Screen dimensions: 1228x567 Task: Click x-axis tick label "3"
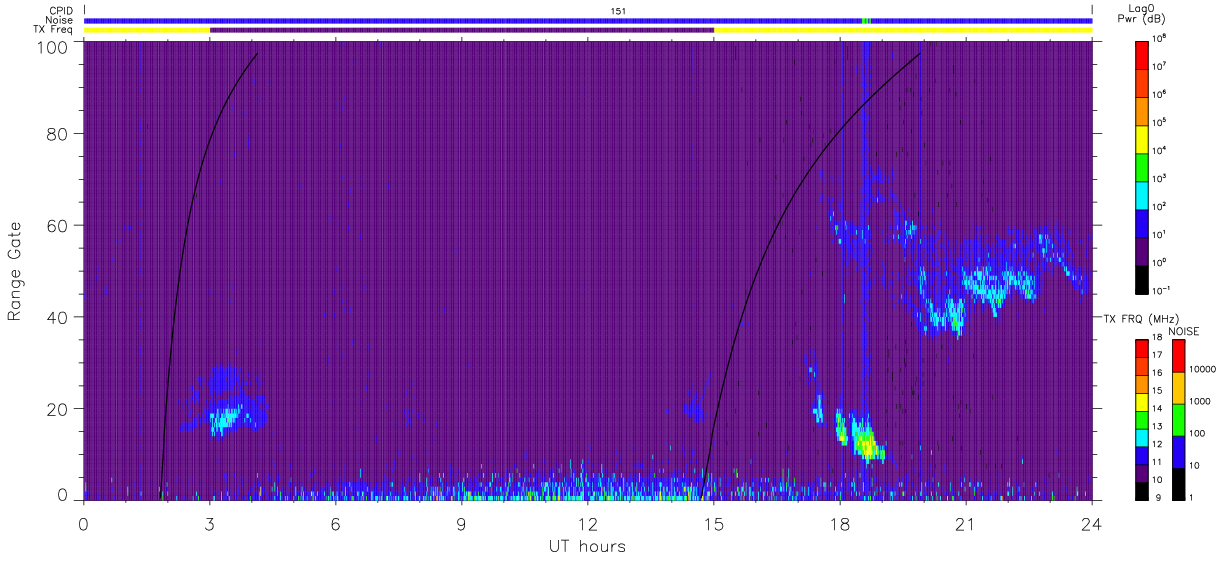210,523
